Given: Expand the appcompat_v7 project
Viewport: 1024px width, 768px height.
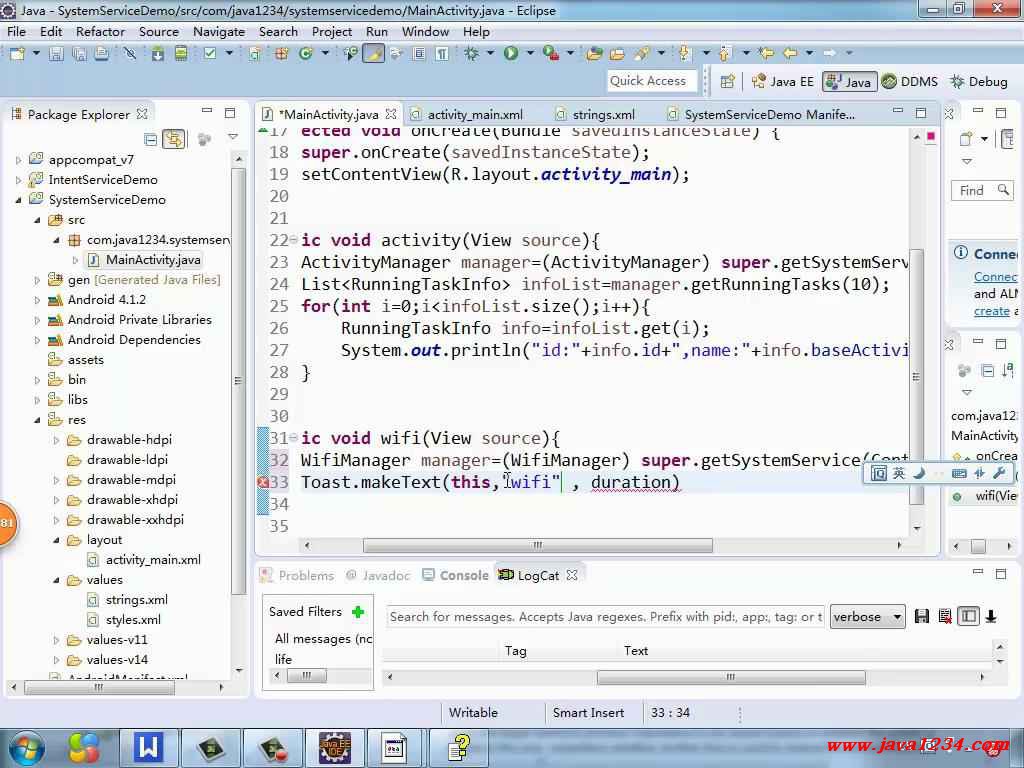Looking at the screenshot, I should (x=18, y=160).
